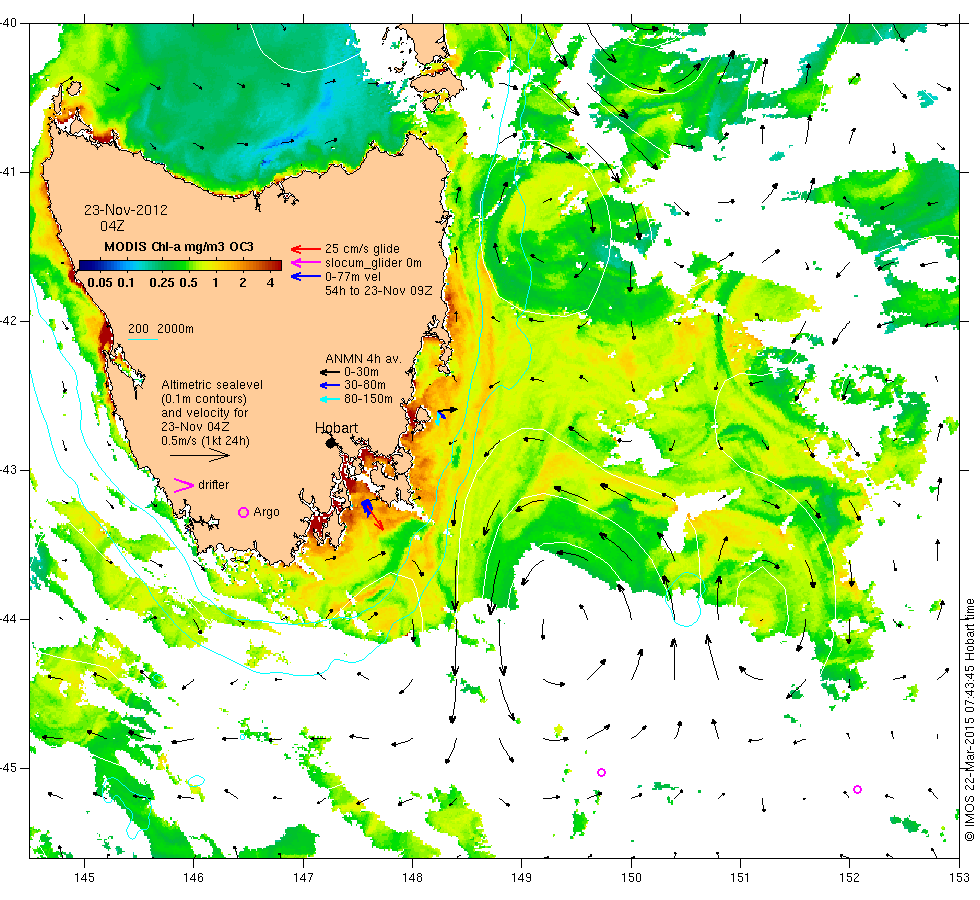
Task: Click the 23-Nov-2012 date label
Action: point(126,210)
